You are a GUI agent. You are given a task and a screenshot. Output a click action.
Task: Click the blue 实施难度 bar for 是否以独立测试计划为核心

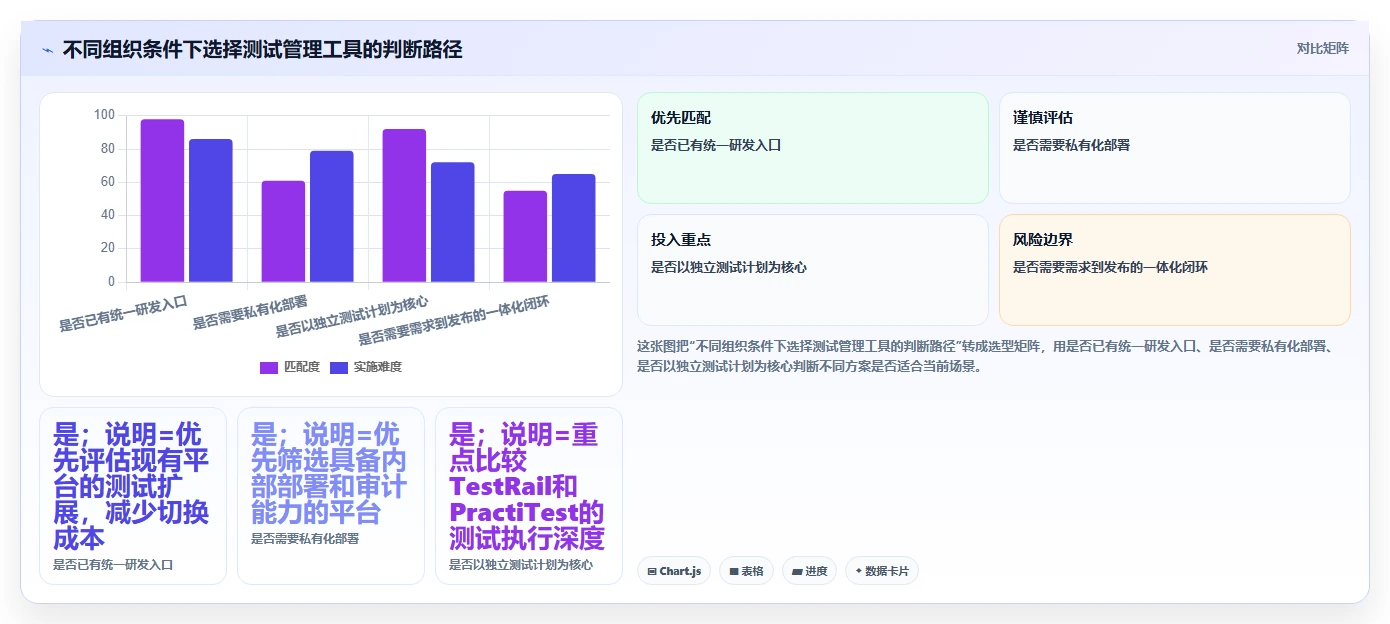(x=453, y=222)
